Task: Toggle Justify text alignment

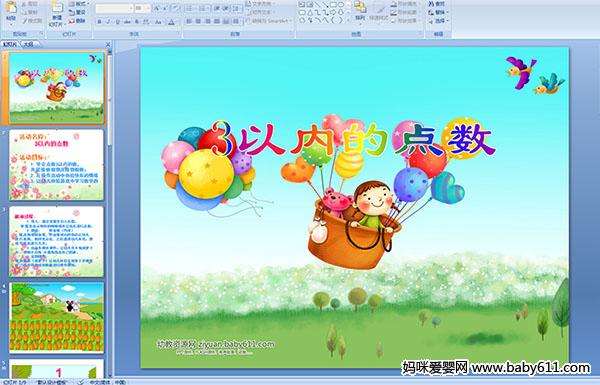Action: click(x=217, y=21)
